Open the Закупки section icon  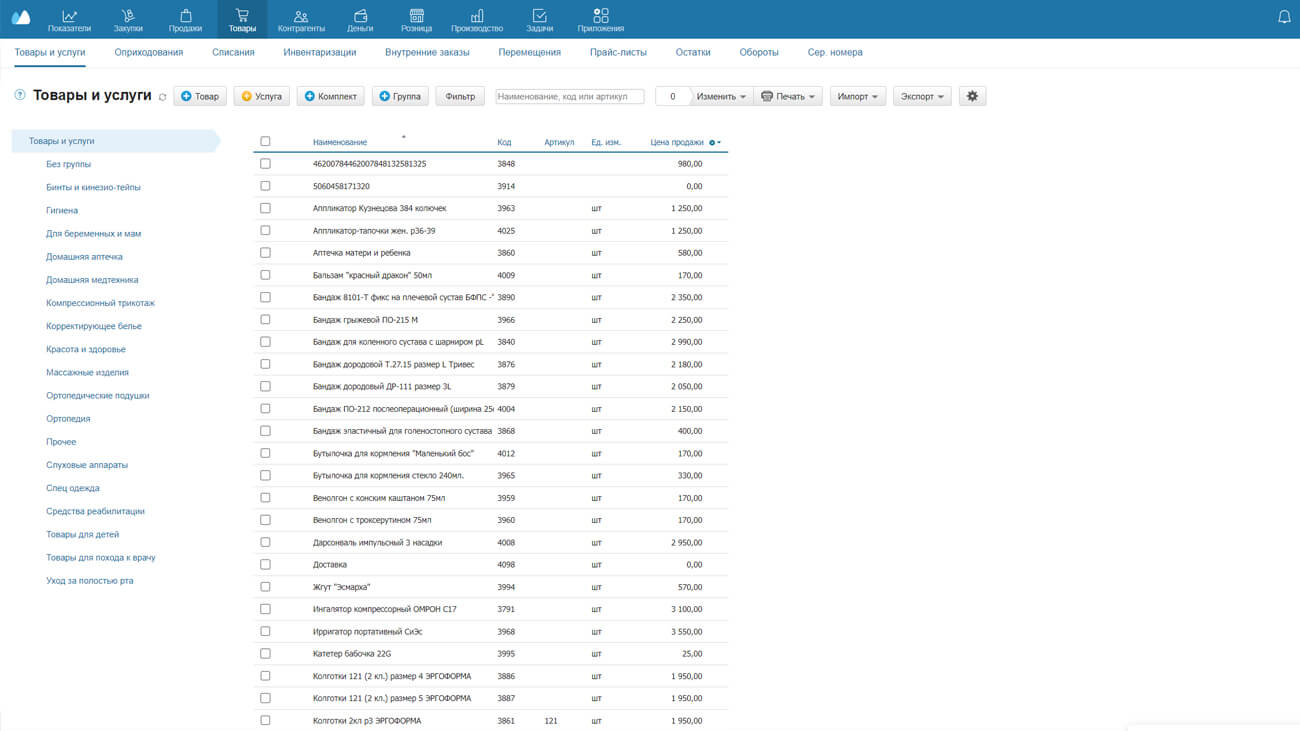pyautogui.click(x=128, y=16)
